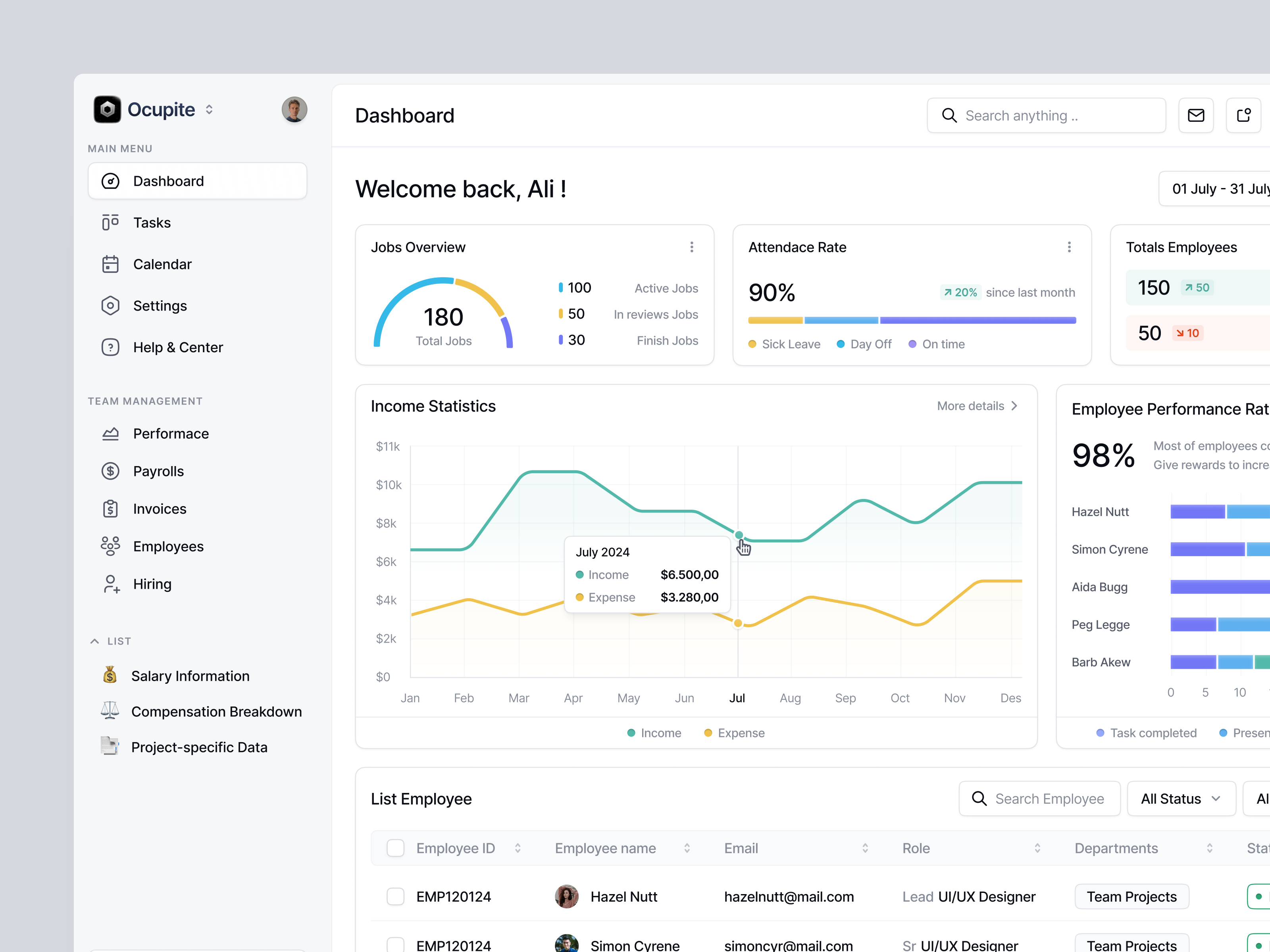The height and width of the screenshot is (952, 1270).
Task: Open the Payrolls section via dollar icon
Action: pyautogui.click(x=110, y=470)
